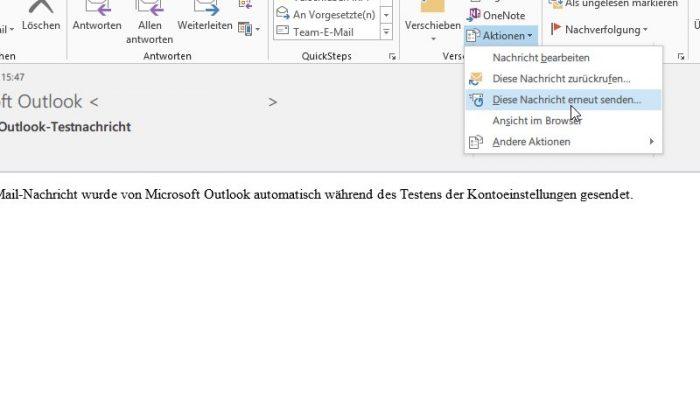Click the Andere Aktionen icon
This screenshot has height=400, width=700.
(x=476, y=142)
